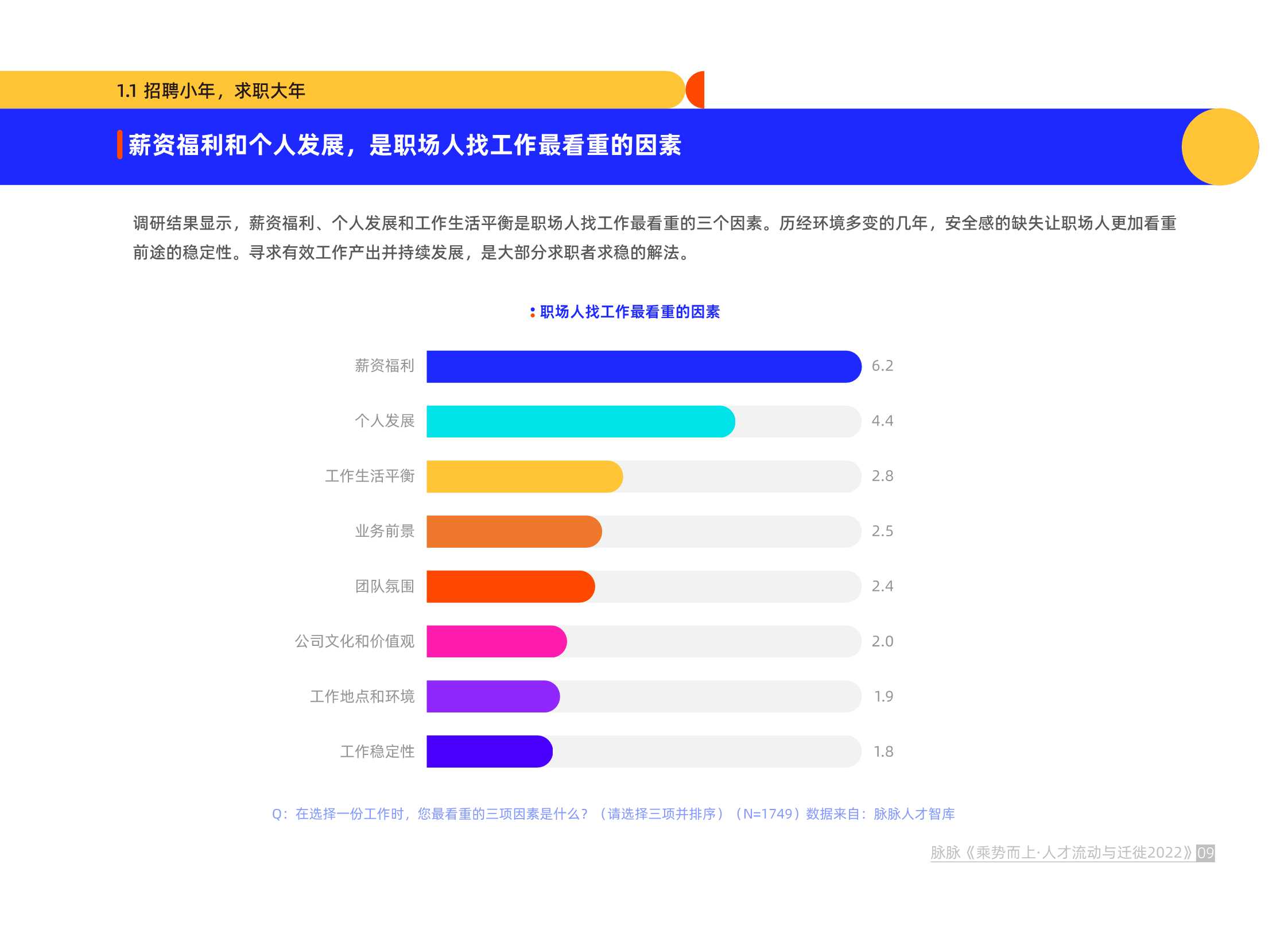
Task: Select the '团队氛围' row label
Action: (384, 587)
